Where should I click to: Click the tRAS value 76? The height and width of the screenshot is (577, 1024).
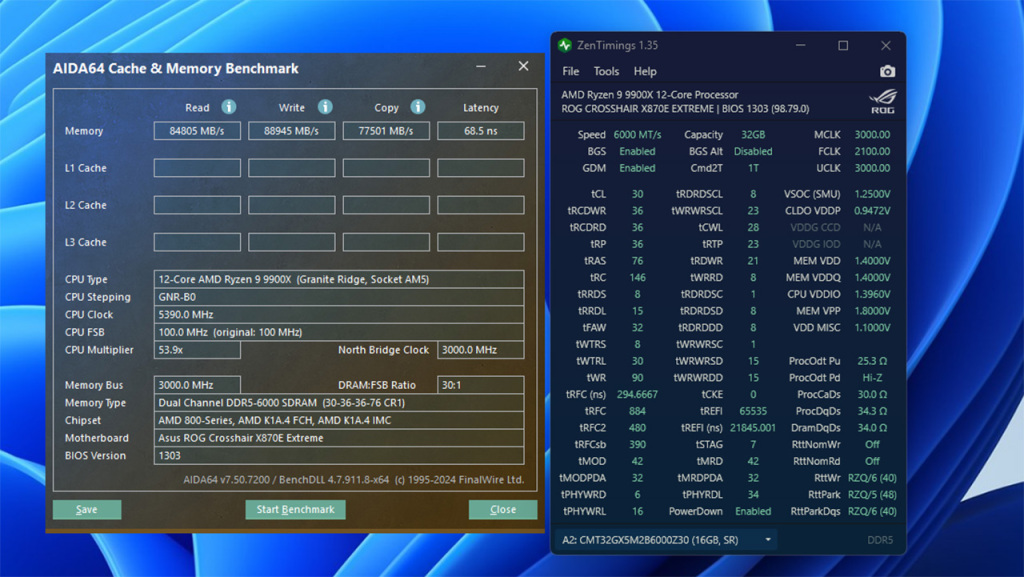(637, 260)
